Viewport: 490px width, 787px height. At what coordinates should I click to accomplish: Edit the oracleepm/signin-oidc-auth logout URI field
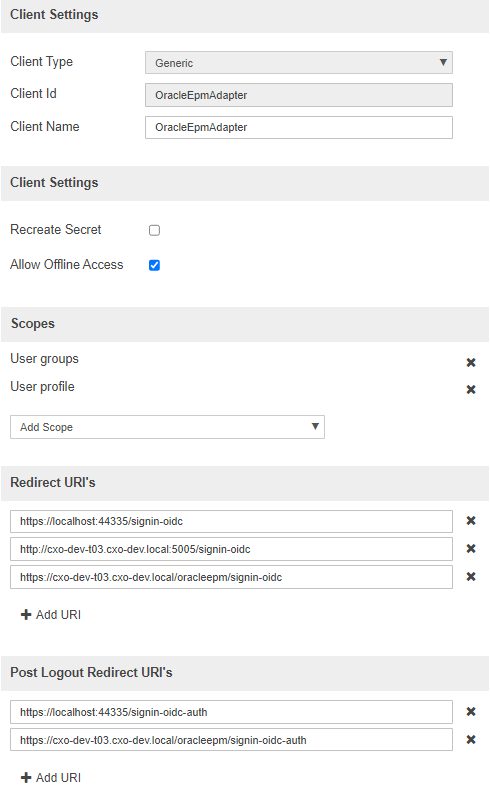pyautogui.click(x=231, y=740)
